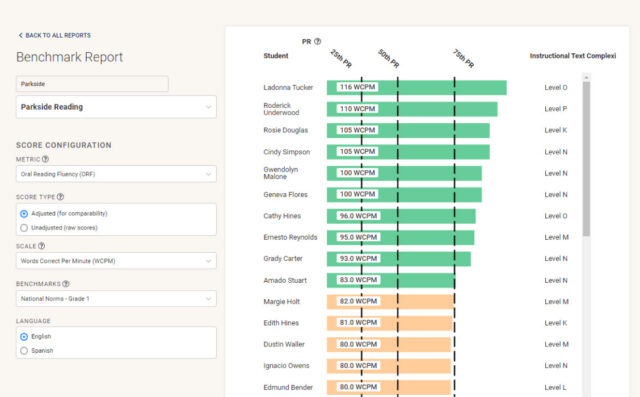This screenshot has width=640, height=397.
Task: Select Adjusted (for comparability) score type
Action: [24, 214]
